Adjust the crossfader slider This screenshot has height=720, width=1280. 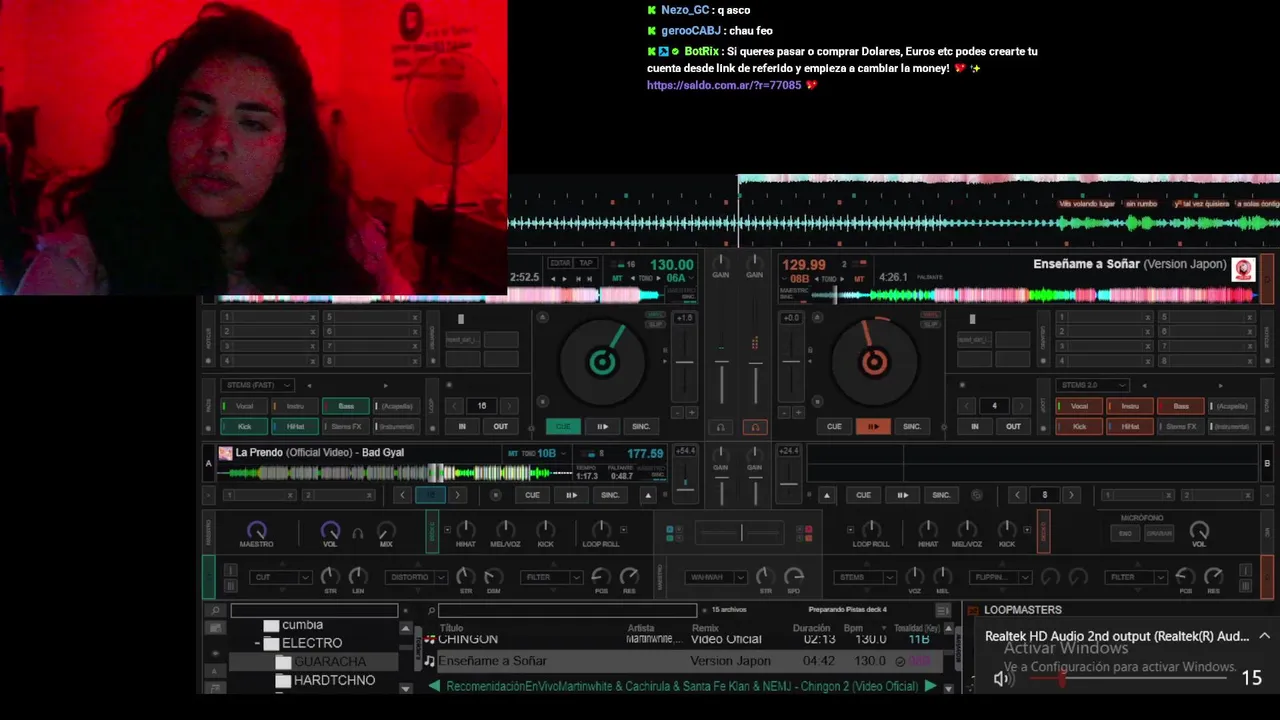(741, 532)
